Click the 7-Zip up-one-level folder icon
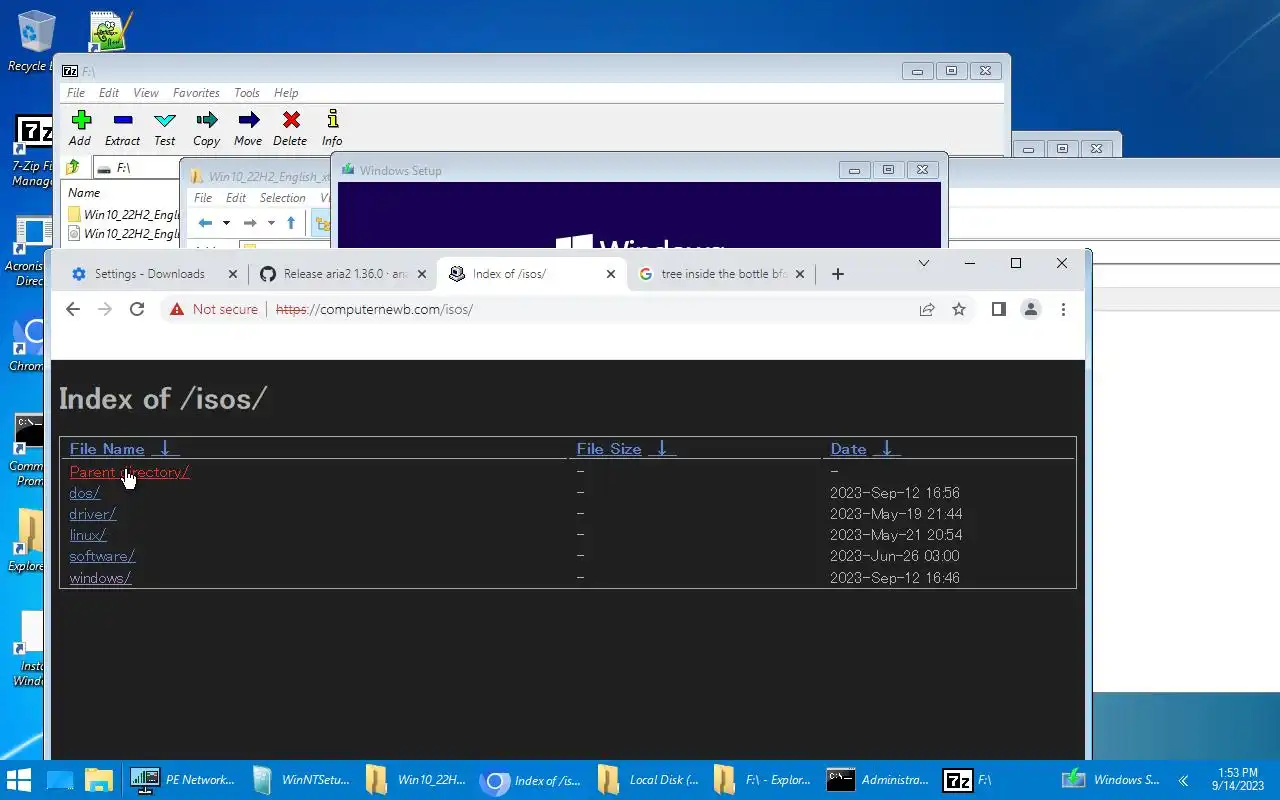 pos(73,167)
